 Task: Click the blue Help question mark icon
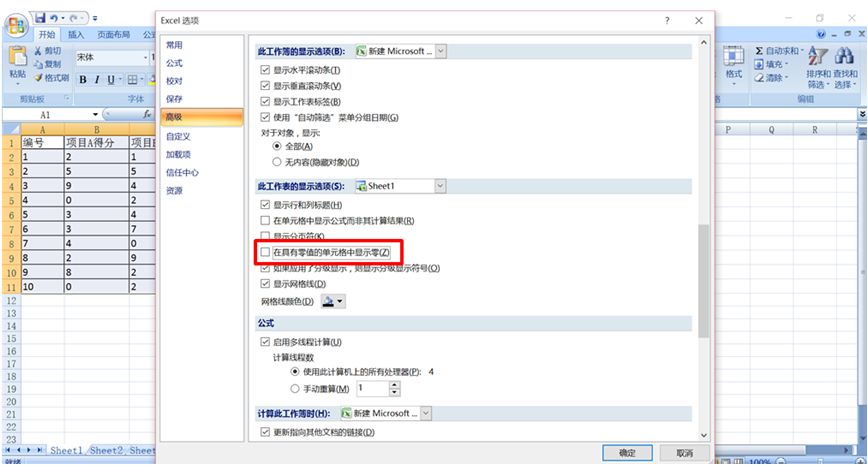[x=819, y=34]
